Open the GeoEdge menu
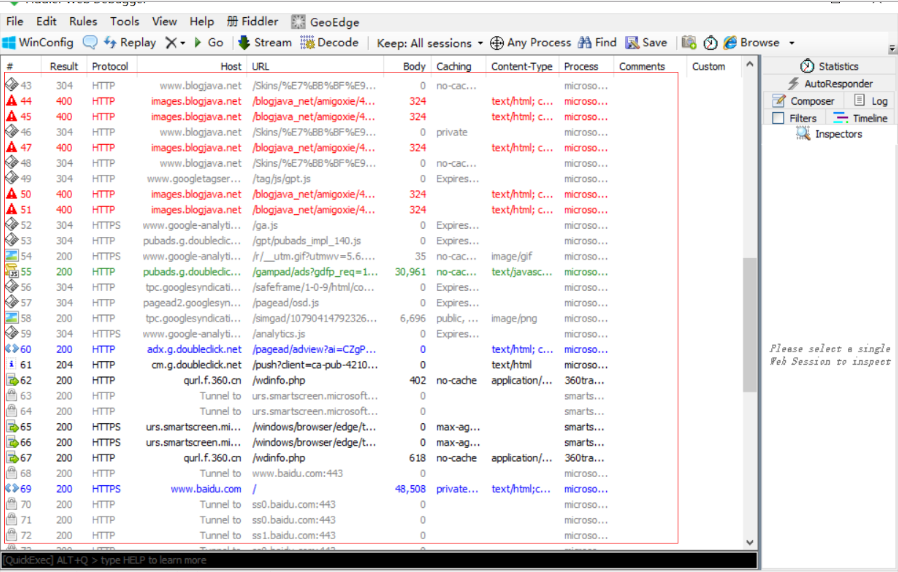Screen dimensions: 898x572 pyautogui.click(x=325, y=22)
